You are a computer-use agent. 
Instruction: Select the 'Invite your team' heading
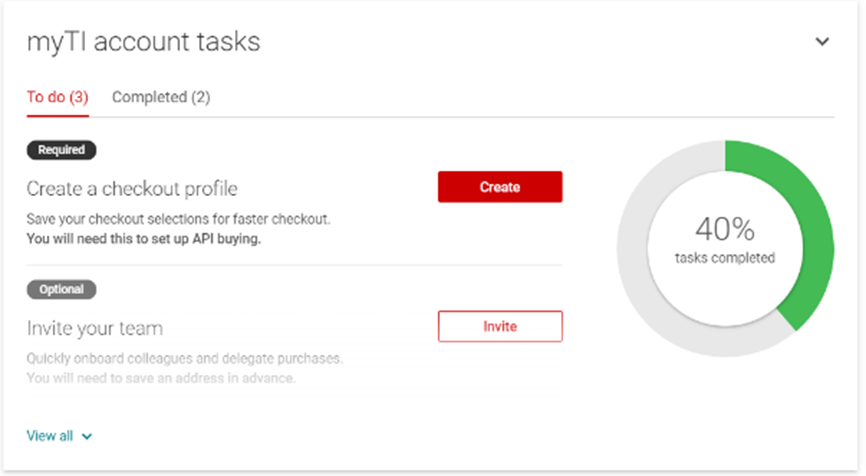95,329
